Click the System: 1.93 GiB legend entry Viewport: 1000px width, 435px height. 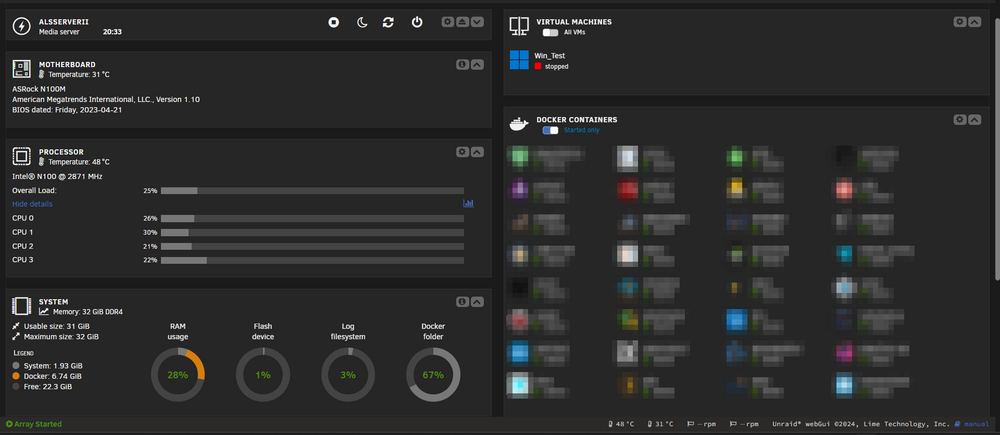[47, 366]
